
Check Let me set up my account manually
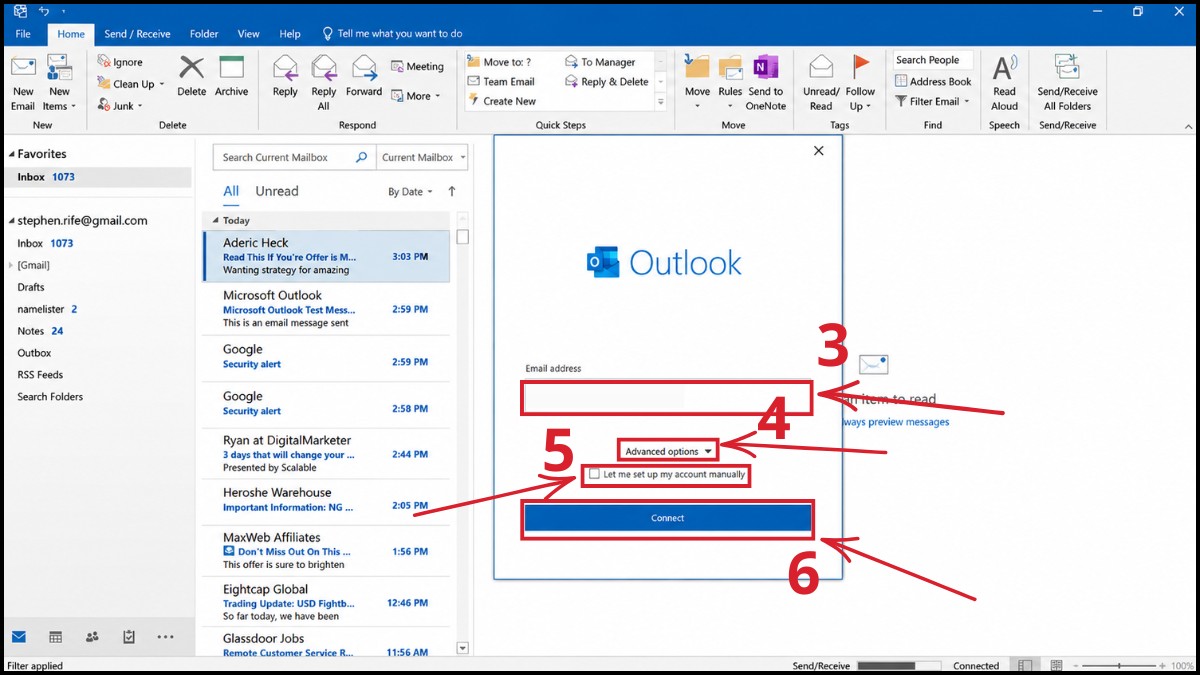click(x=595, y=474)
